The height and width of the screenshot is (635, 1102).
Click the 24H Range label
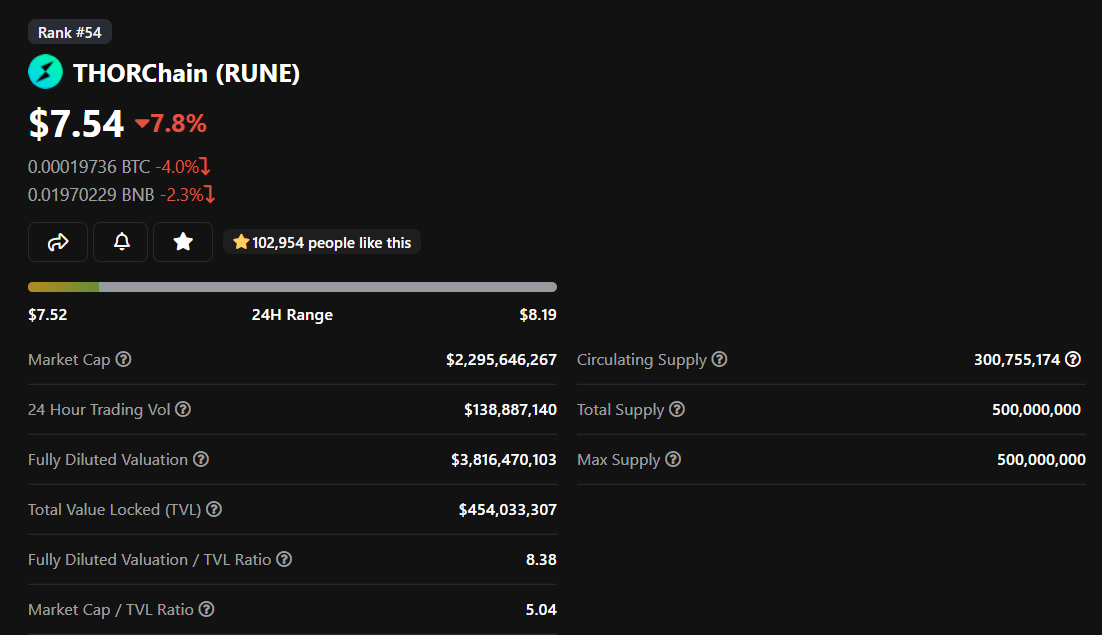[x=292, y=315]
